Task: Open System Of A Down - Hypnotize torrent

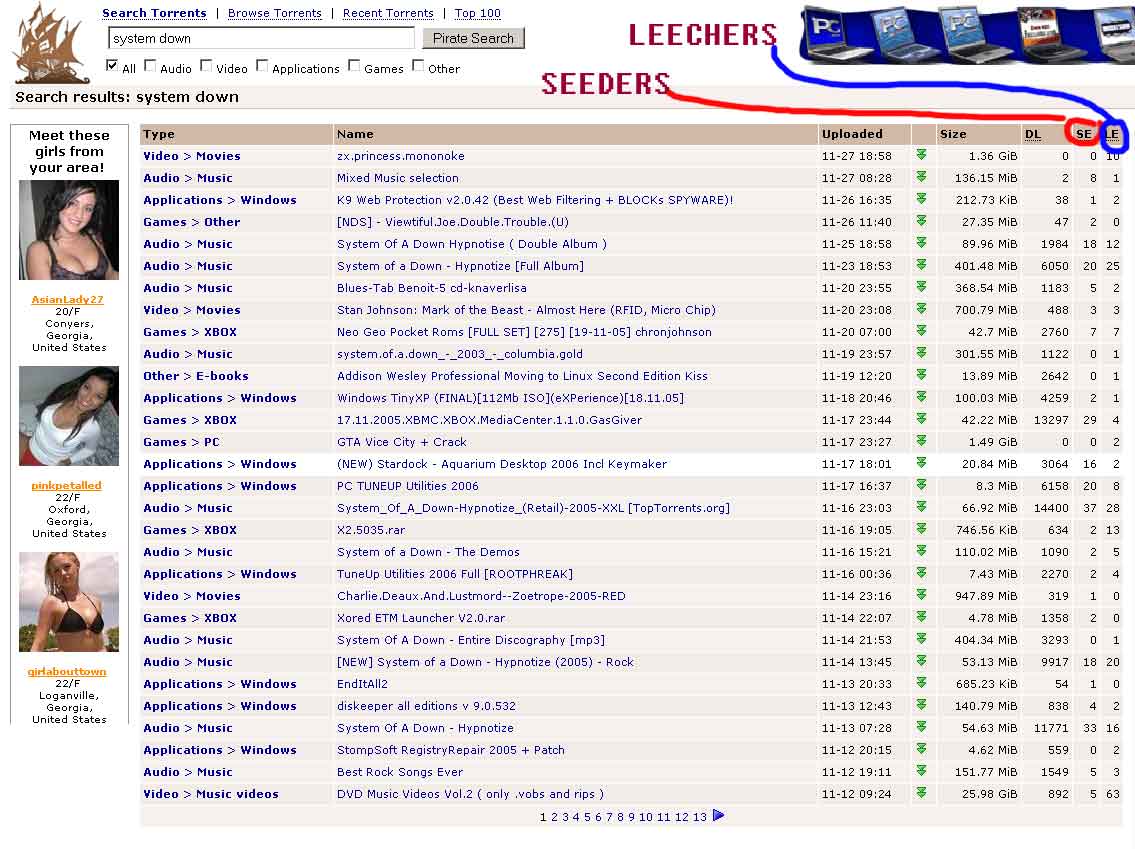Action: coord(425,728)
